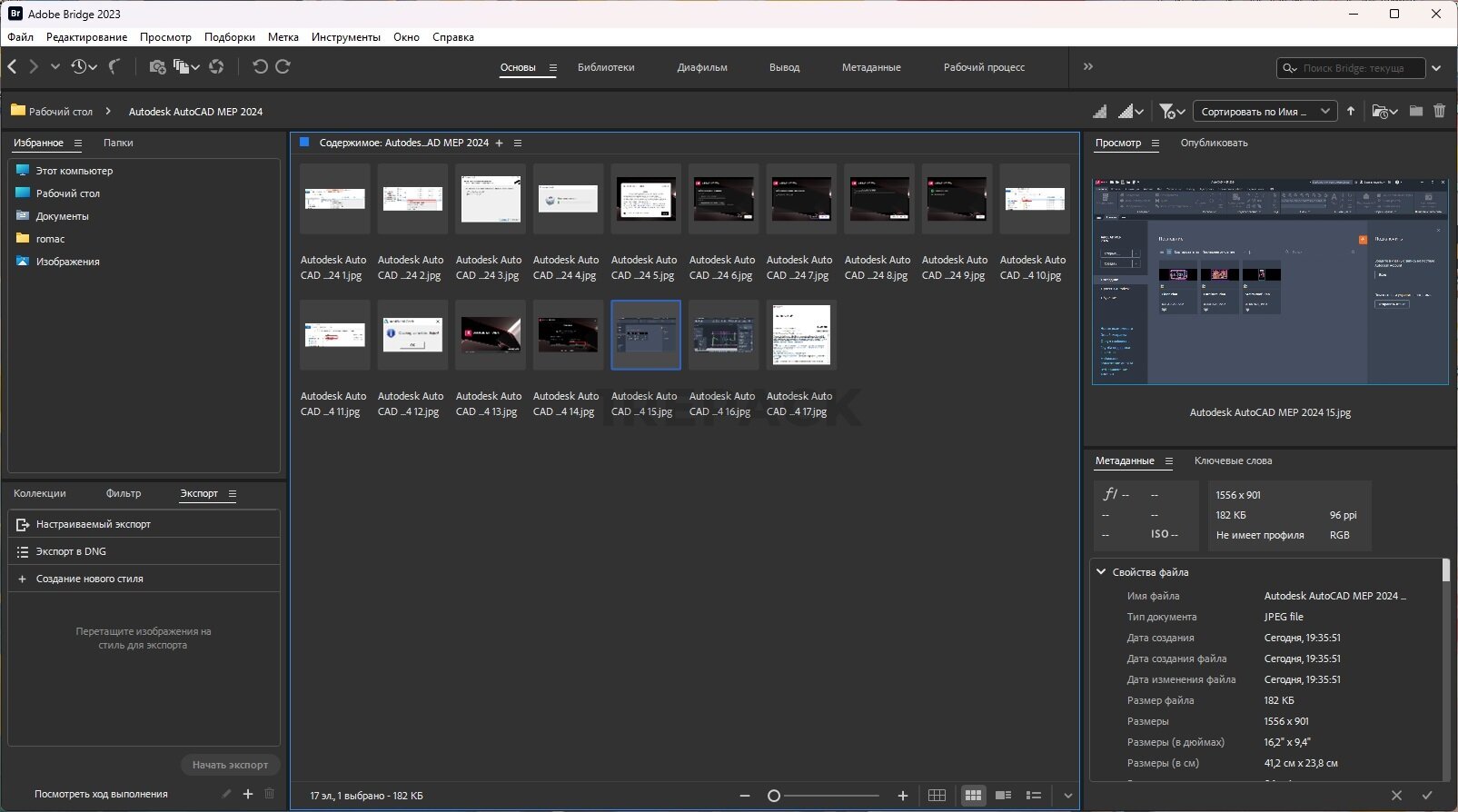
Task: Click Создание нового стиля
Action: tap(89, 579)
